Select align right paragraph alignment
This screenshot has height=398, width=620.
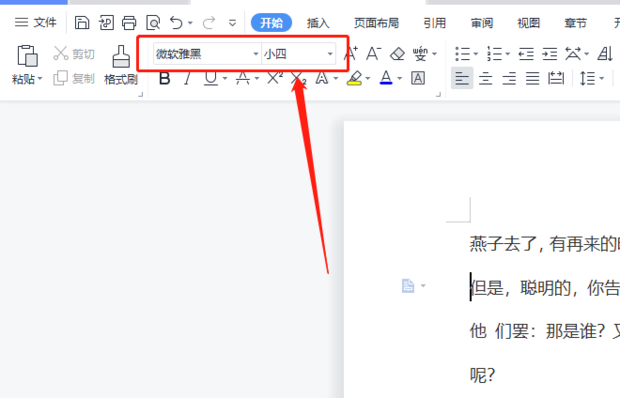509,79
